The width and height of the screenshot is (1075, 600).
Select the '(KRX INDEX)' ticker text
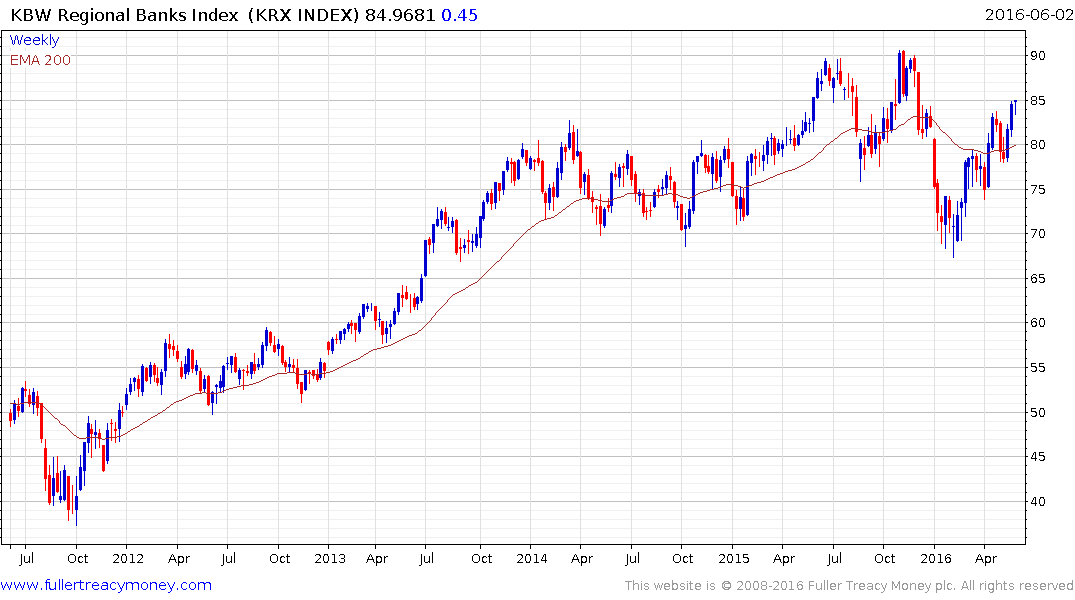click(x=304, y=15)
